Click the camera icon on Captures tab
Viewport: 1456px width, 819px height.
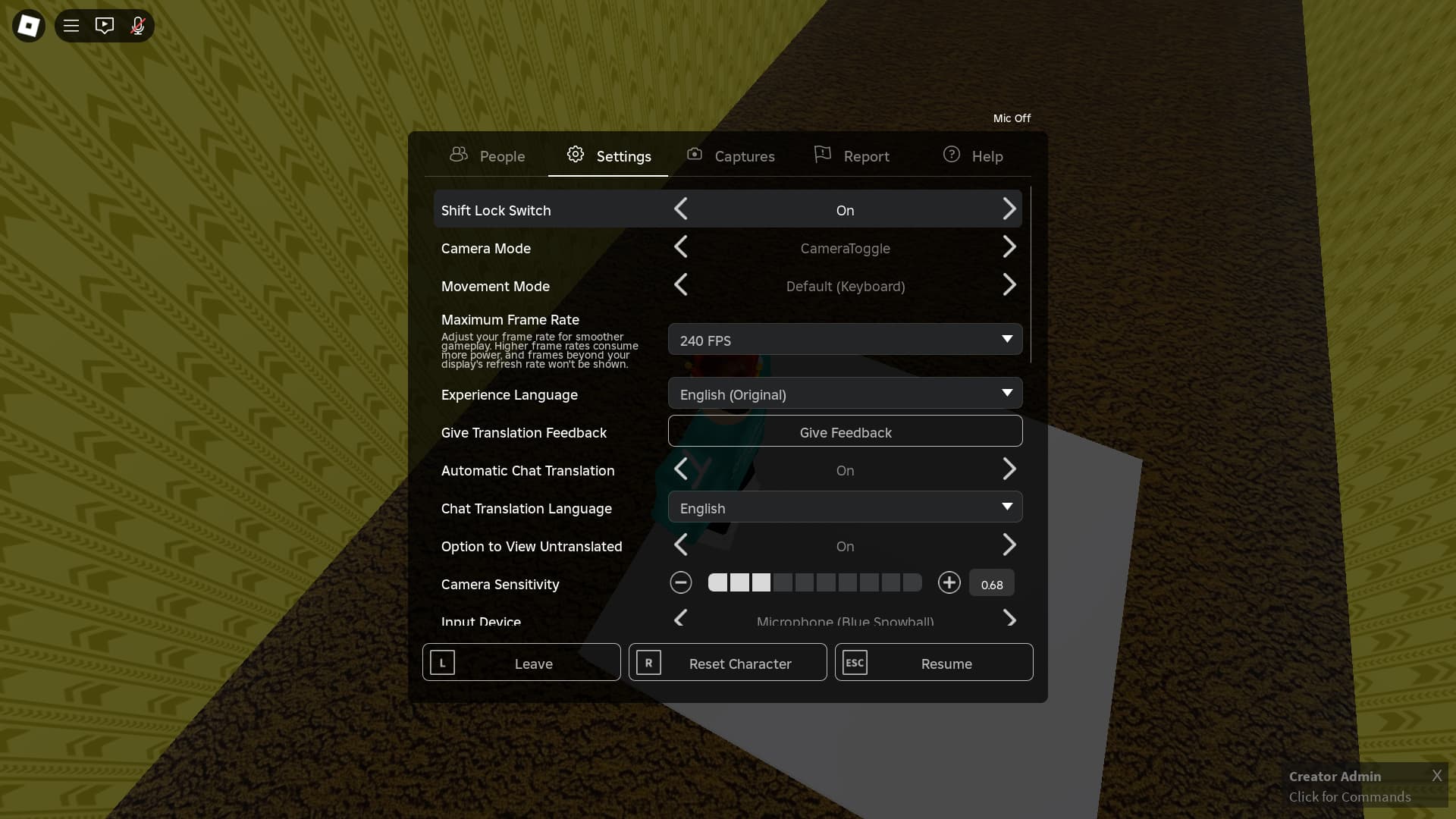[x=695, y=154]
